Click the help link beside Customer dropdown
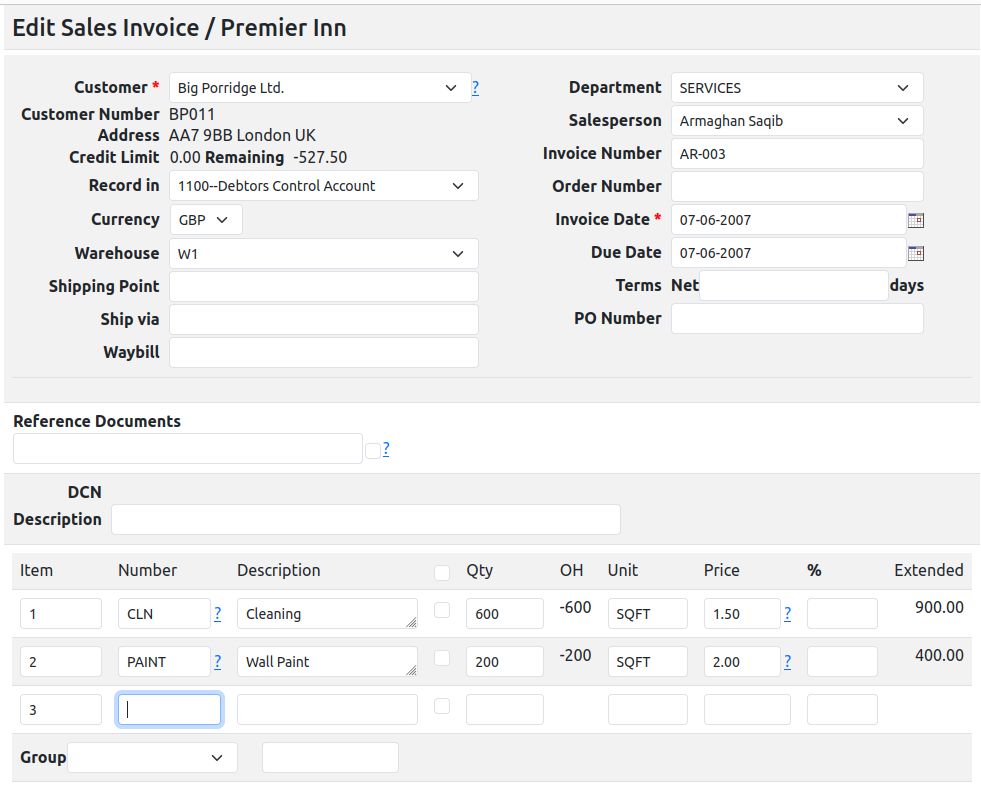The image size is (981, 785). 475,88
